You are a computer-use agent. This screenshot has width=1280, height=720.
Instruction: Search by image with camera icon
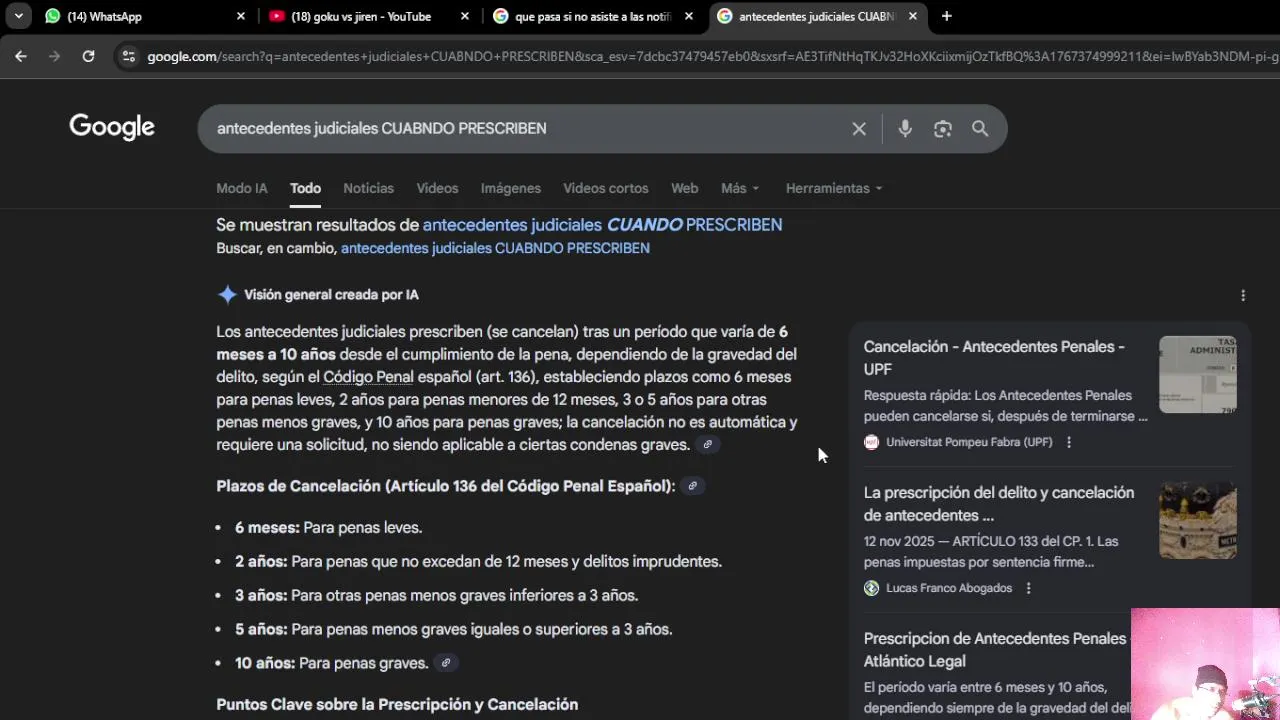click(943, 128)
